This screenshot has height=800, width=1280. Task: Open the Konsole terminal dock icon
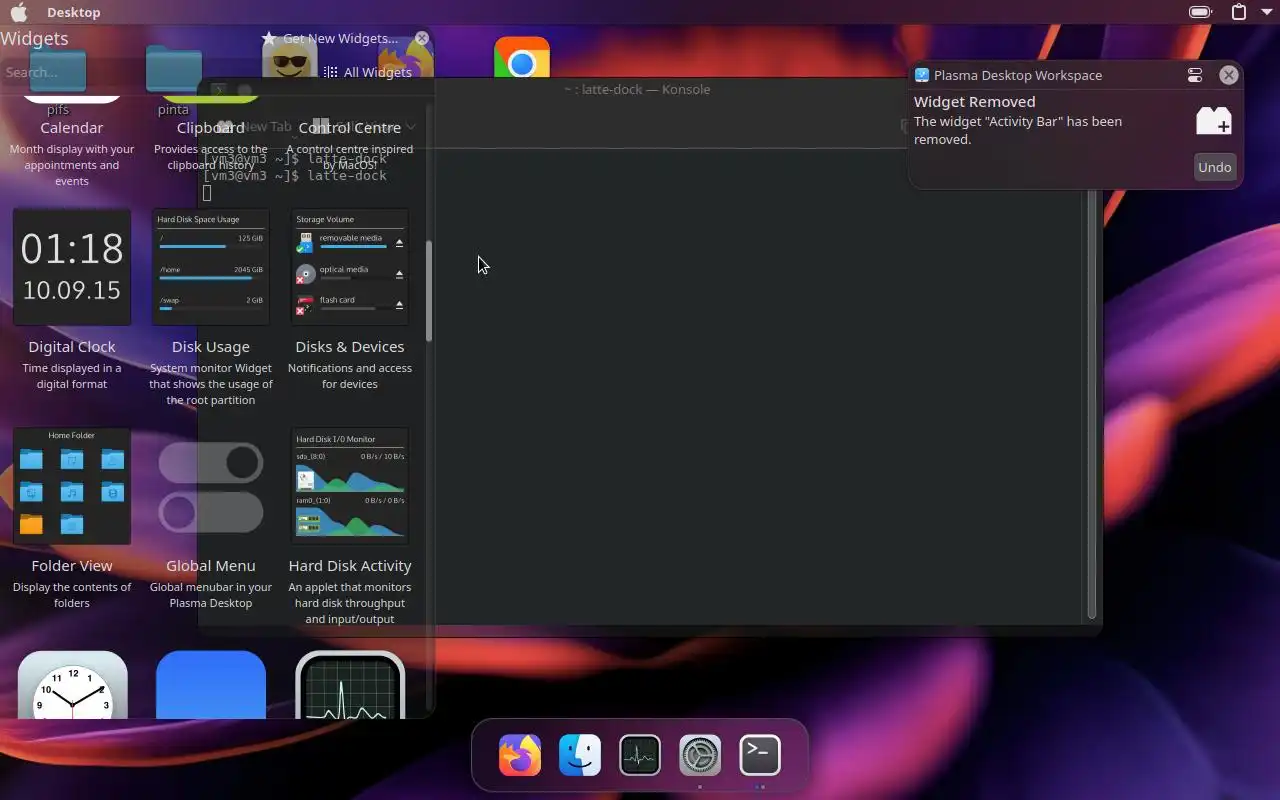(x=760, y=755)
